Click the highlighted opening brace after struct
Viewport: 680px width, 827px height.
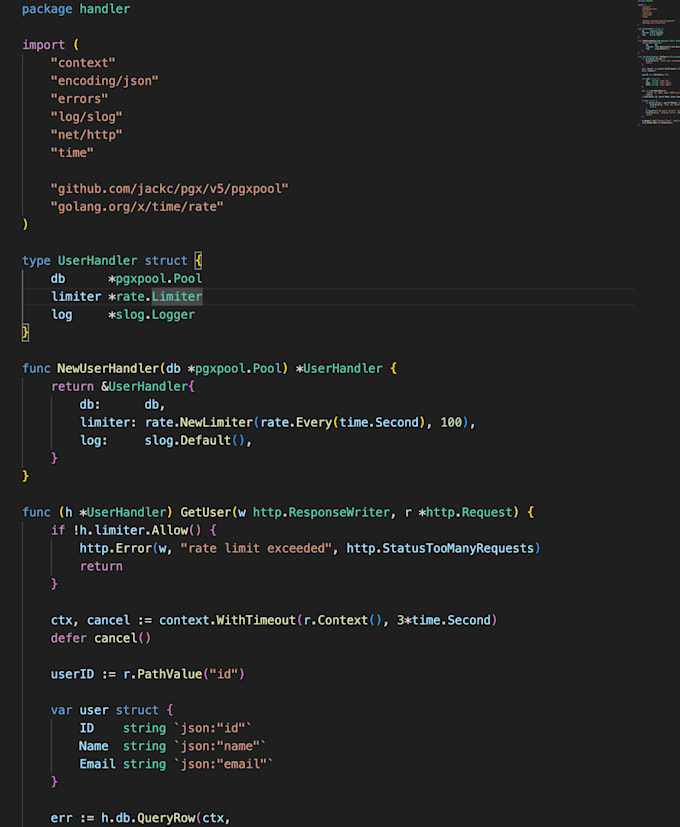pyautogui.click(x=198, y=261)
